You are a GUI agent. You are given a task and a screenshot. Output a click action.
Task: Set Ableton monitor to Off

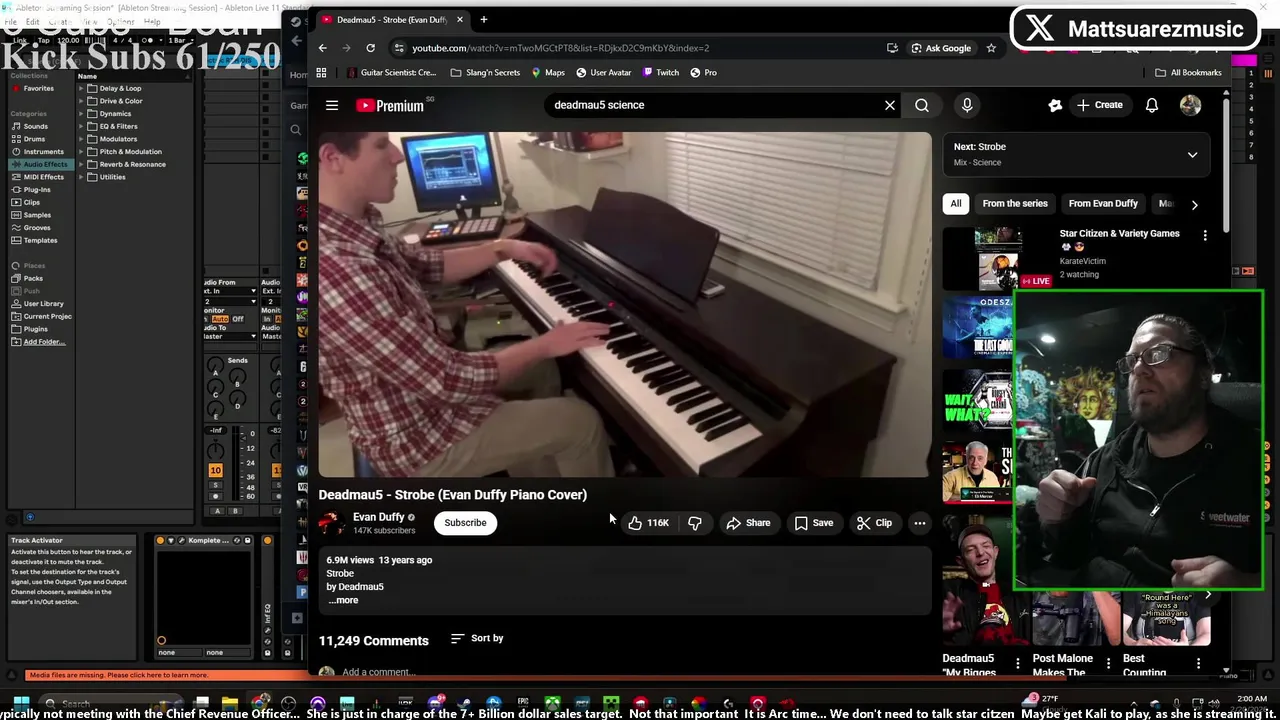coord(238,319)
